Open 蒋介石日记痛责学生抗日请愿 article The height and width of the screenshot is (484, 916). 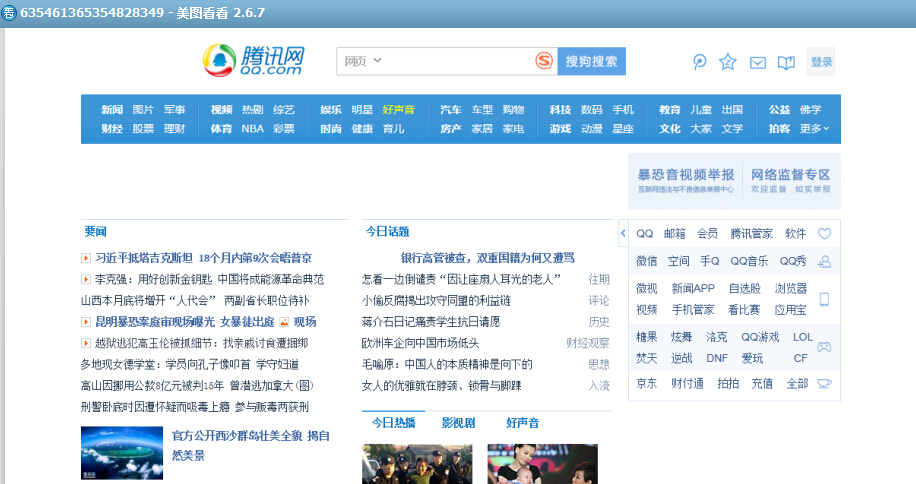tap(431, 322)
